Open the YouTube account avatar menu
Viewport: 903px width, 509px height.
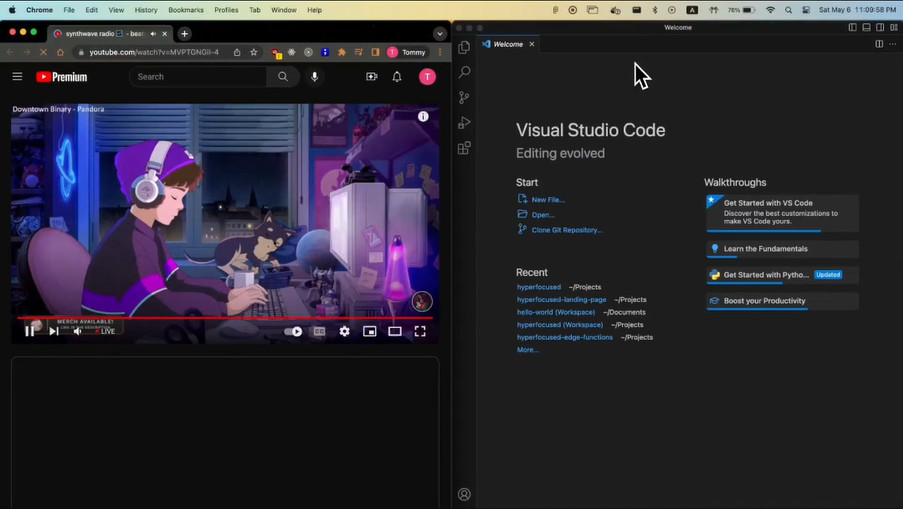pyautogui.click(x=427, y=77)
